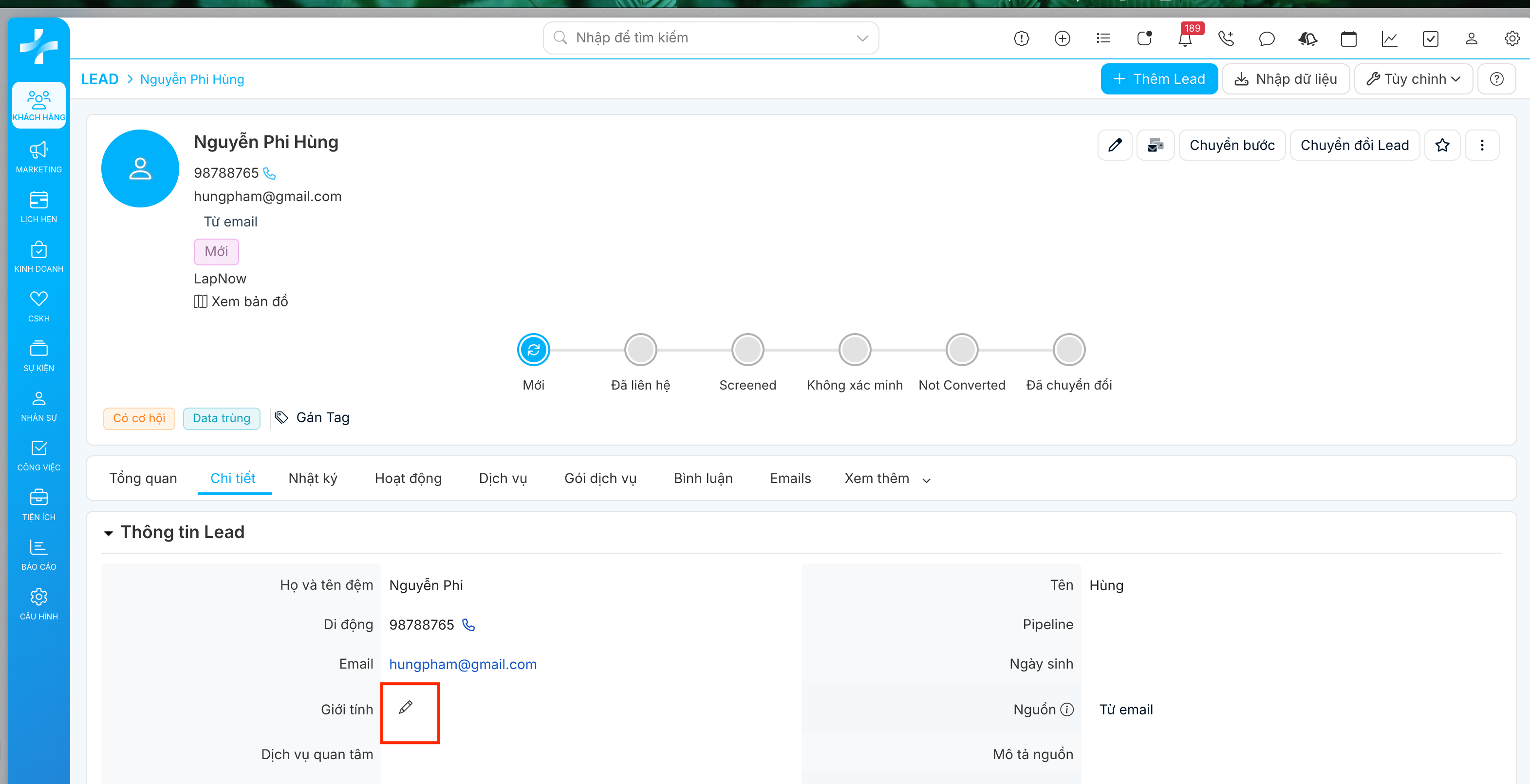Open the calendar icon in top toolbar
Image resolution: width=1530 pixels, height=784 pixels.
pos(1348,39)
